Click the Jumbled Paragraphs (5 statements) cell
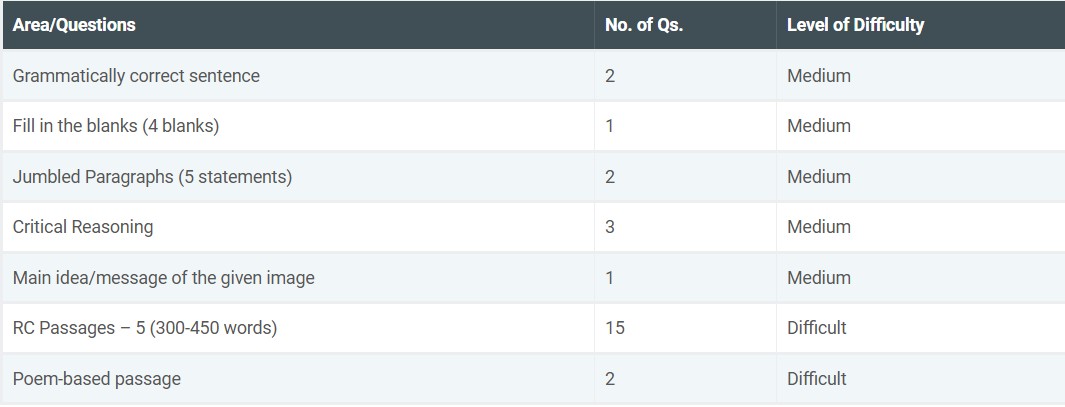The image size is (1065, 407). point(152,177)
